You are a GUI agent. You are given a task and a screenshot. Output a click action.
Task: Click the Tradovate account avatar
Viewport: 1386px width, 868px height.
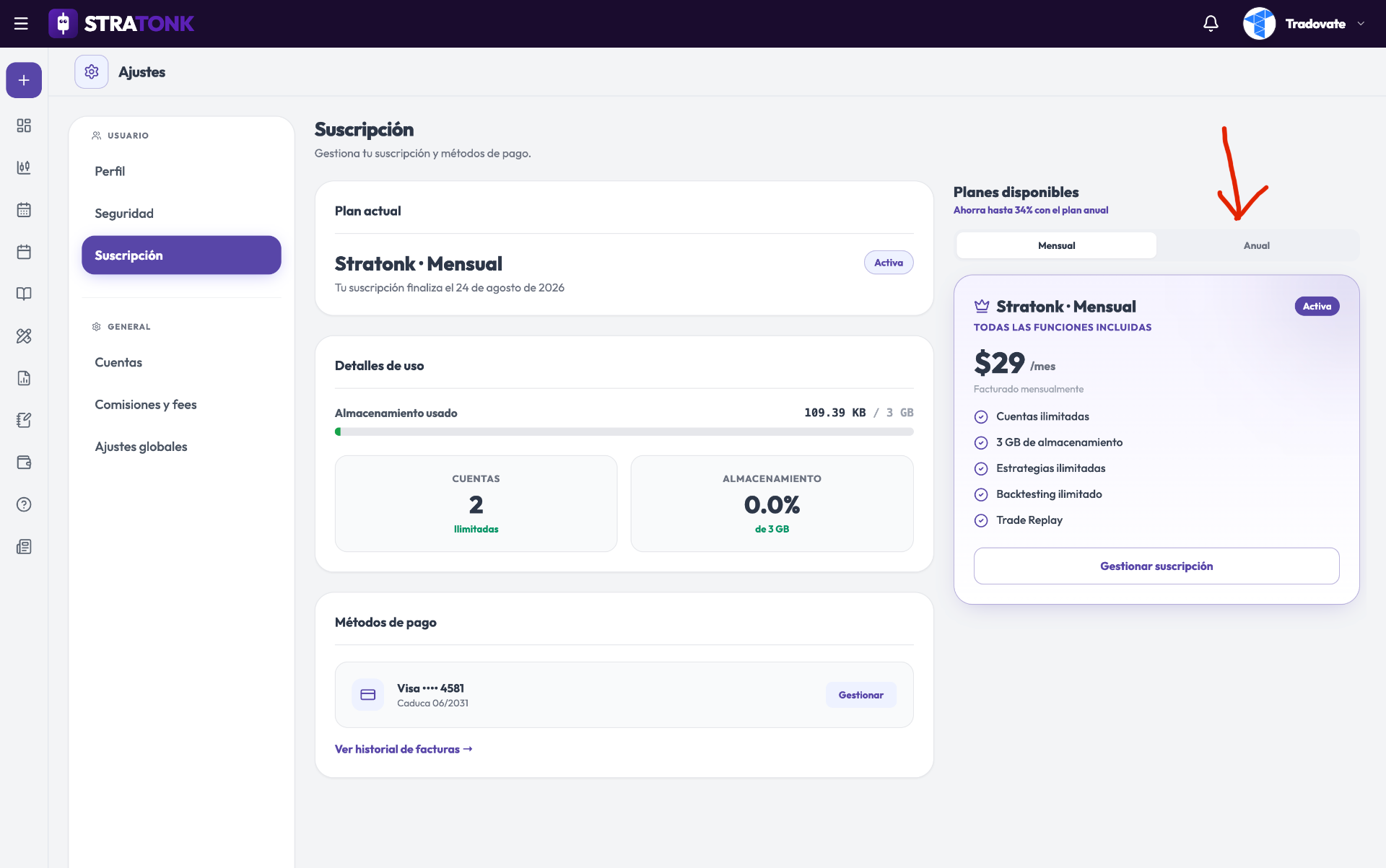pos(1259,24)
